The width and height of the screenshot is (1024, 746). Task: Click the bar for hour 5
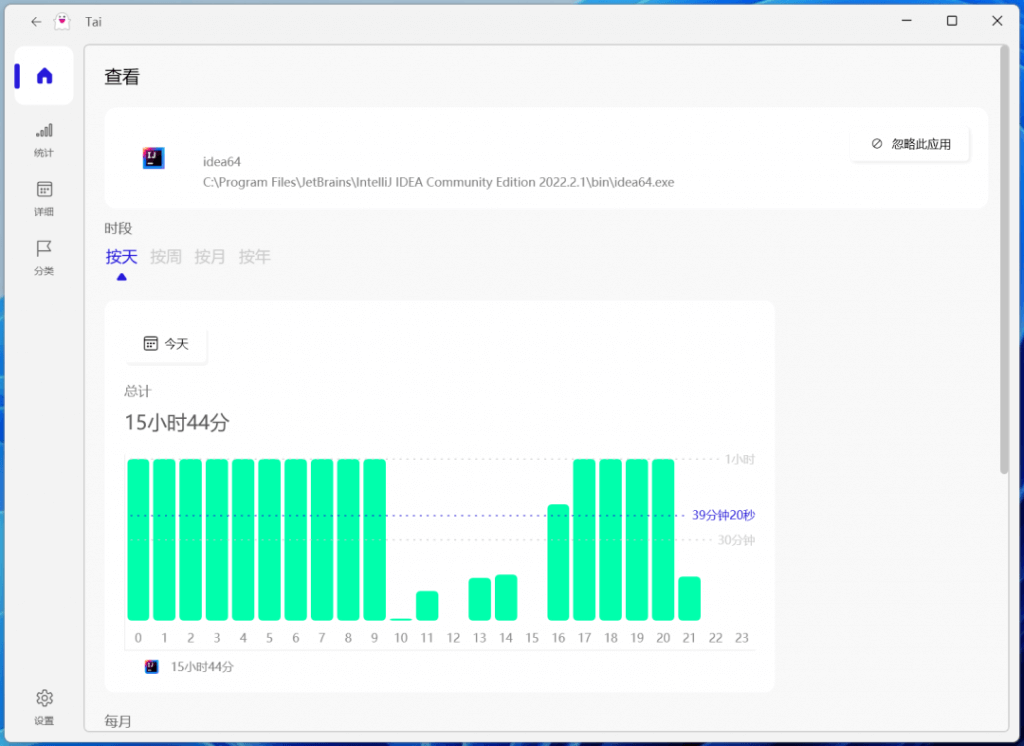270,540
